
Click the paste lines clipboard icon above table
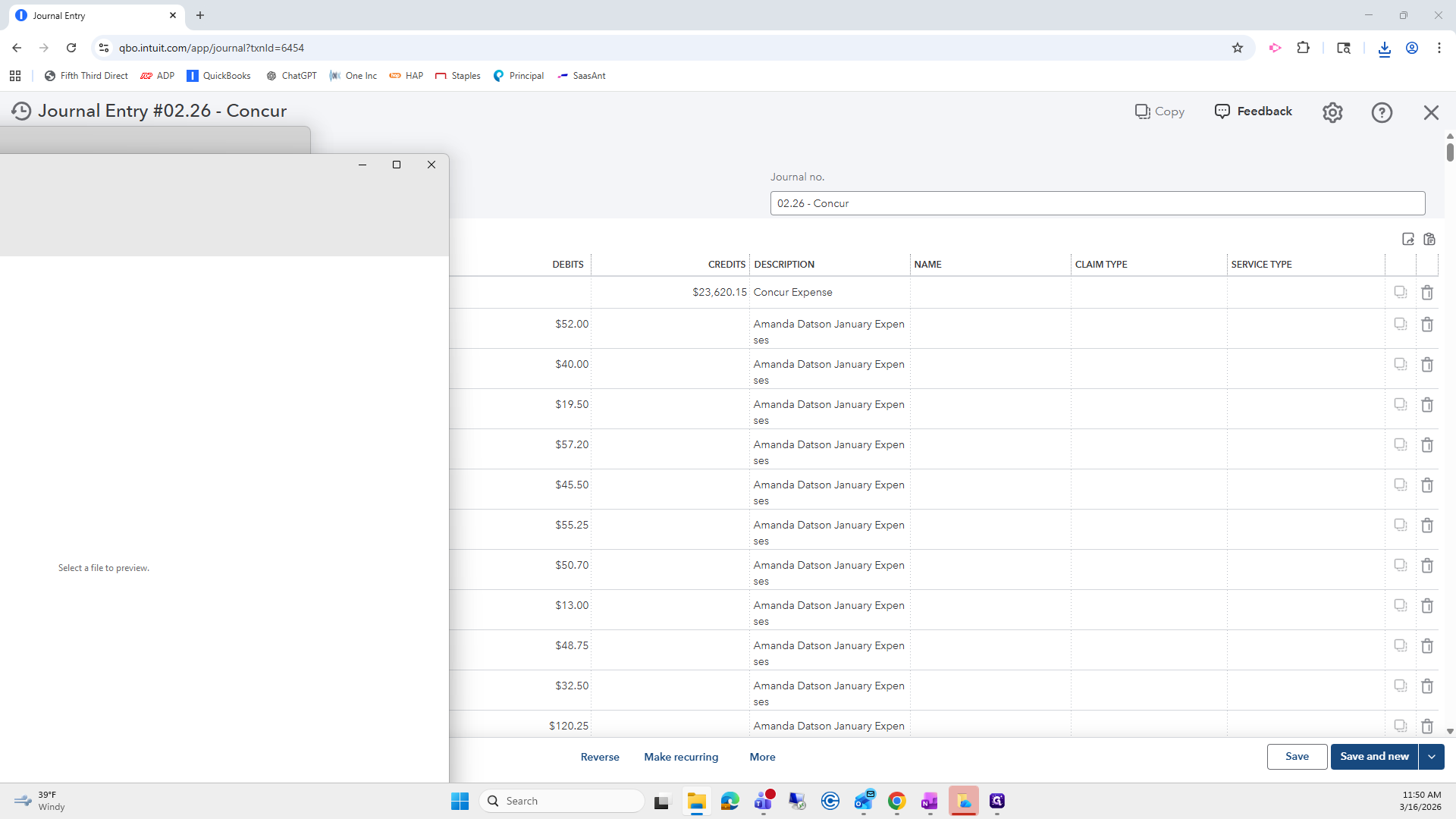click(1429, 240)
